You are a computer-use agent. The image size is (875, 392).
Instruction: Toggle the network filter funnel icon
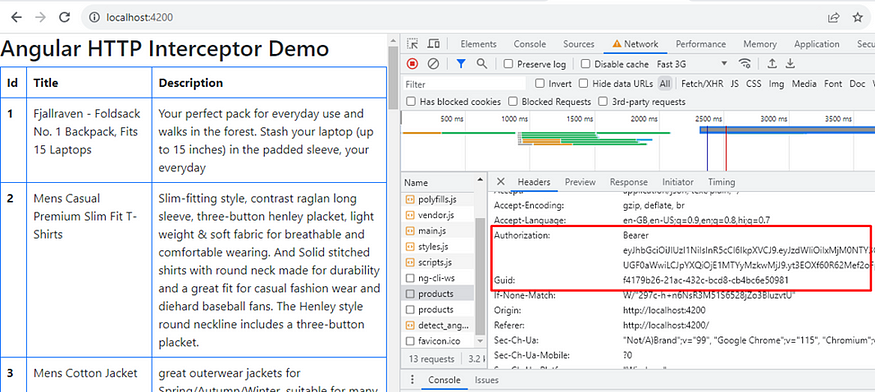(460, 64)
